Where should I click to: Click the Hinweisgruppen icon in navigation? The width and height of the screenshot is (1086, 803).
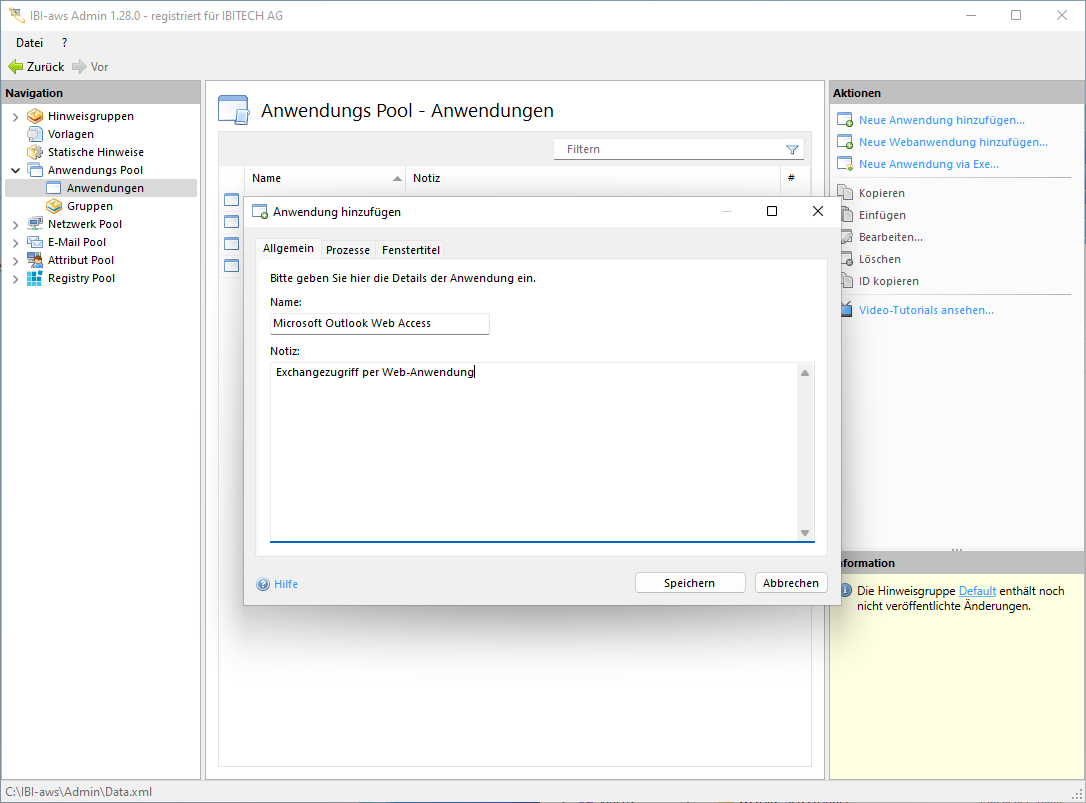click(x=35, y=116)
